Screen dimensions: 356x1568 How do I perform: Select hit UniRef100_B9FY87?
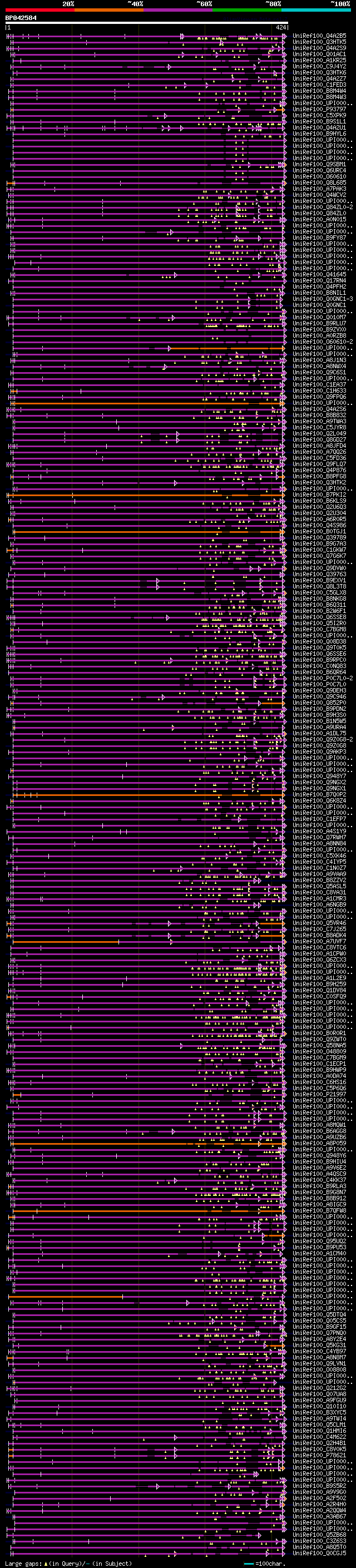[319, 238]
